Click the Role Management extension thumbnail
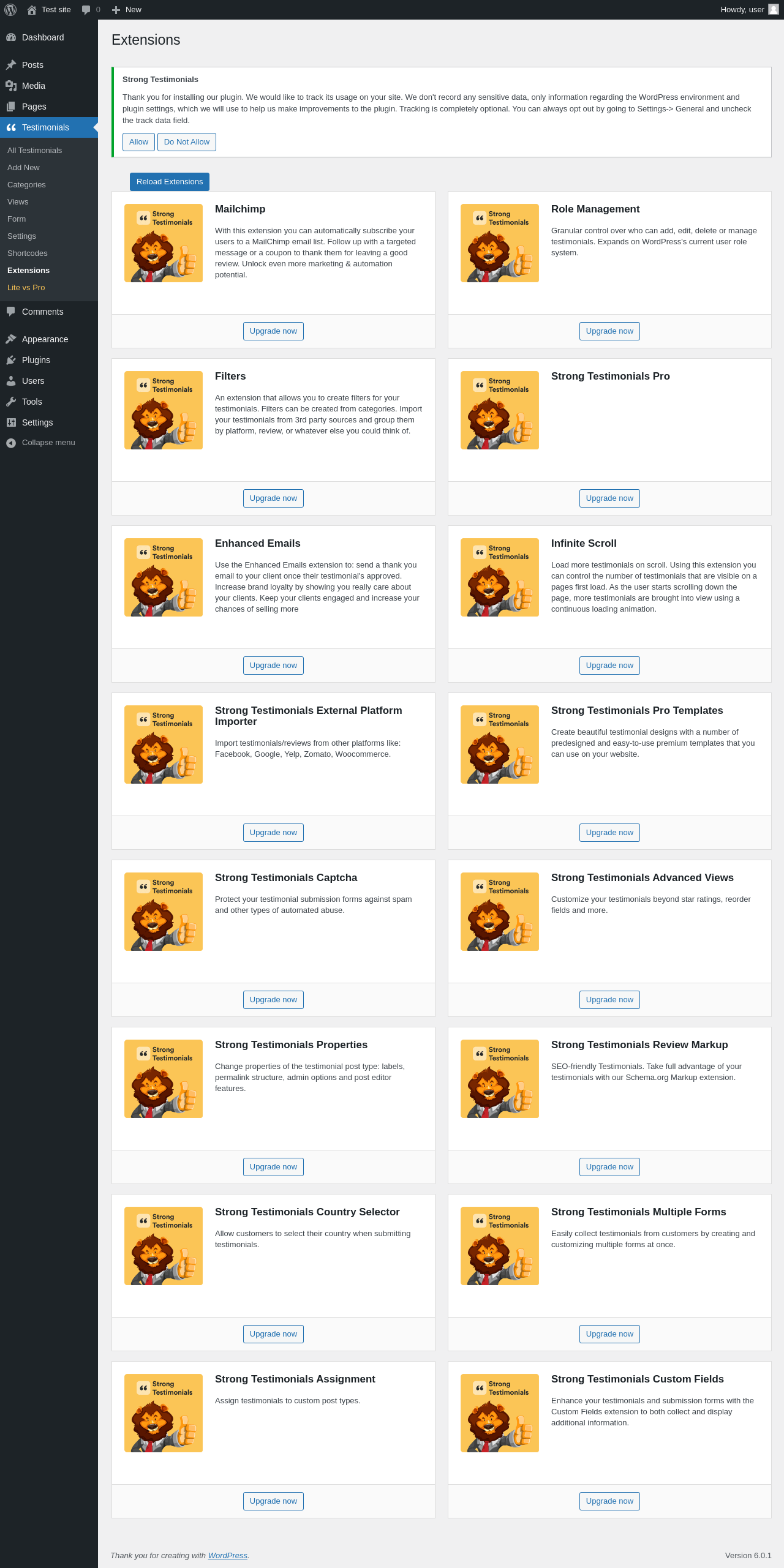Image resolution: width=784 pixels, height=1568 pixels. click(500, 243)
